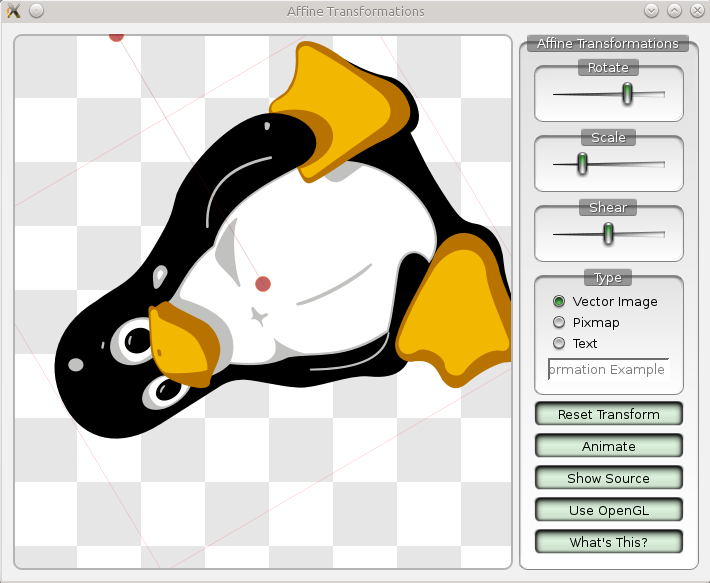
Task: Maximize the Affine Transformations window
Action: tap(674, 11)
